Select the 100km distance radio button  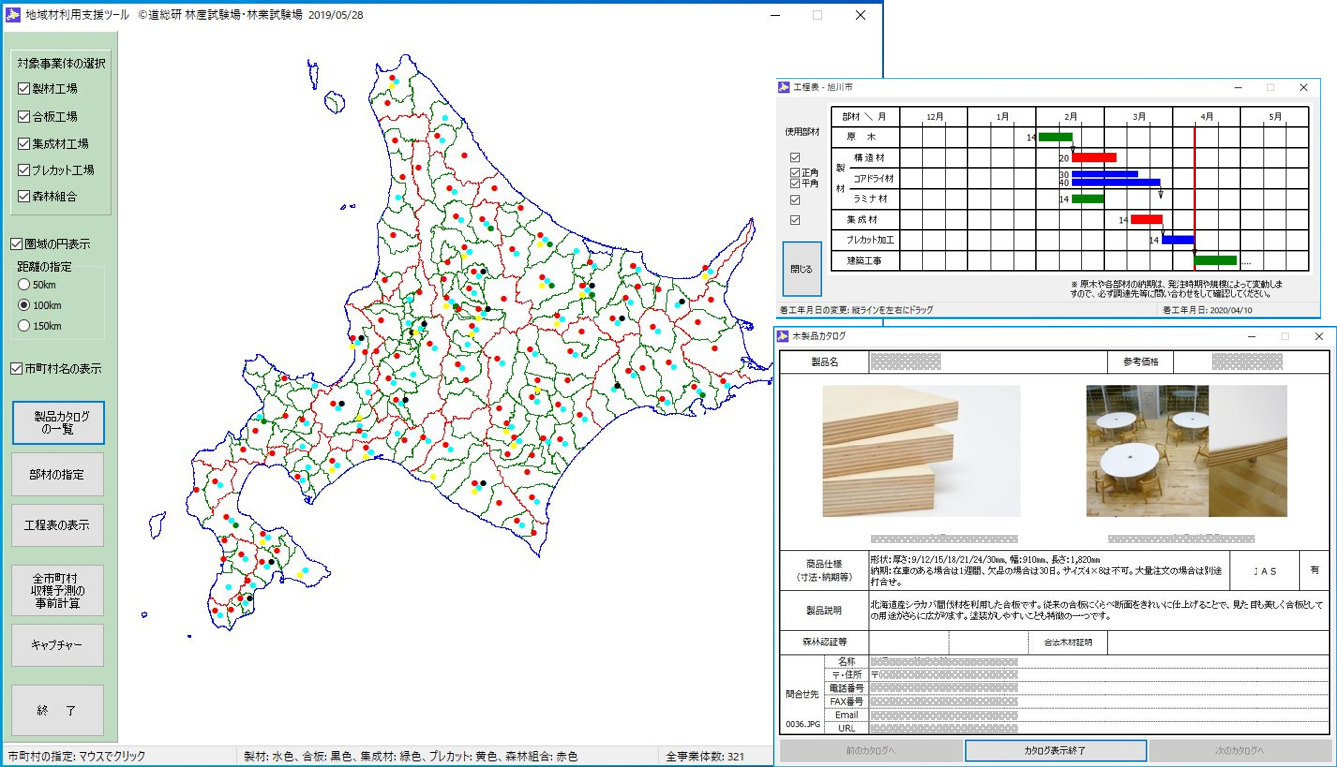click(x=24, y=305)
